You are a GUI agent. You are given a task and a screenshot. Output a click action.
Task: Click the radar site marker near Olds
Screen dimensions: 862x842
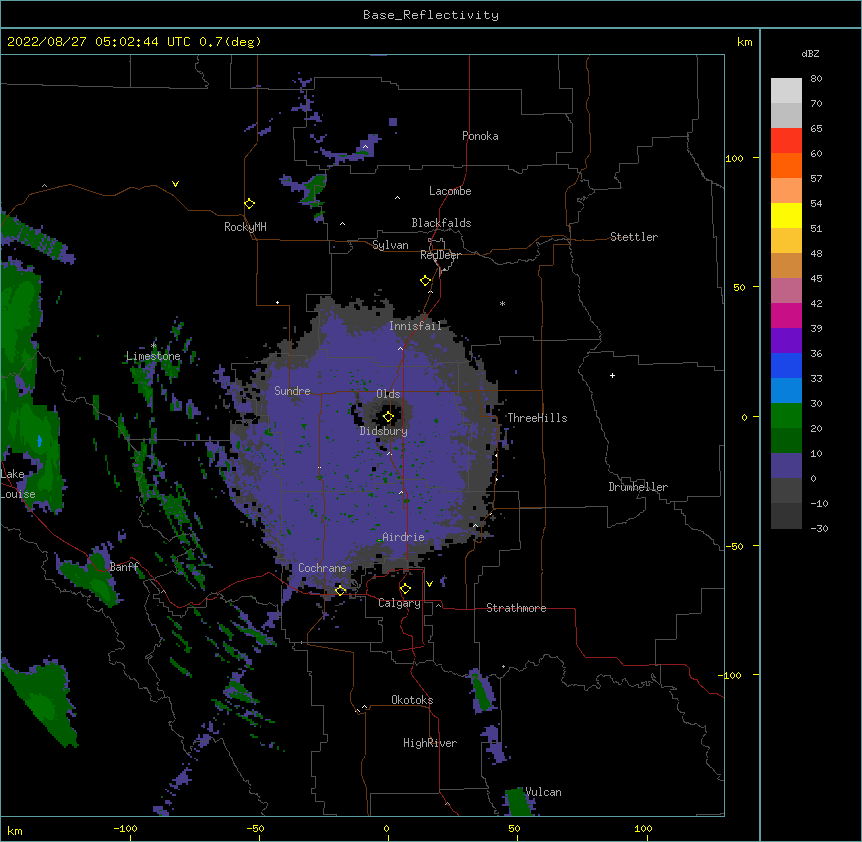point(388,417)
